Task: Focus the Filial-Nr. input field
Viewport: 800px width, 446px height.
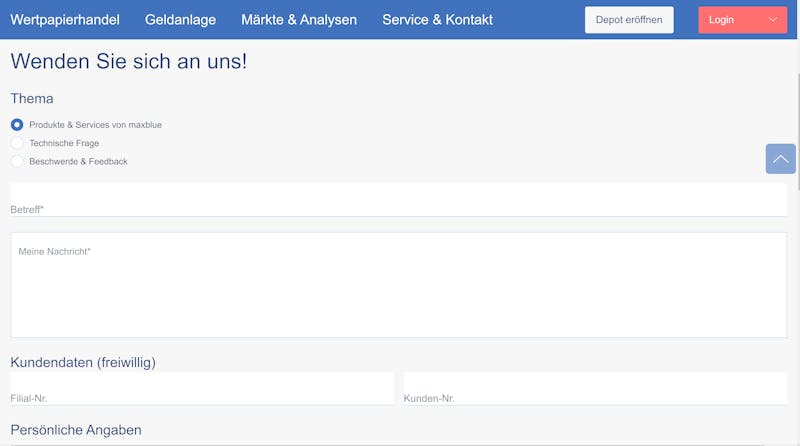Action: click(x=202, y=388)
